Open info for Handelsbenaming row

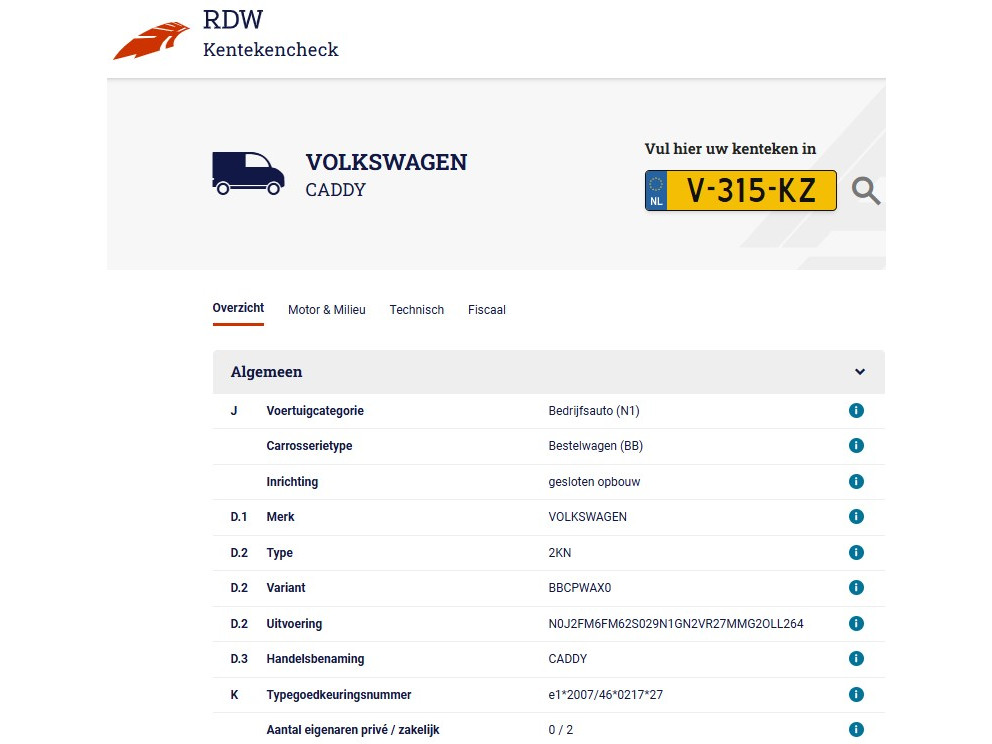click(856, 659)
